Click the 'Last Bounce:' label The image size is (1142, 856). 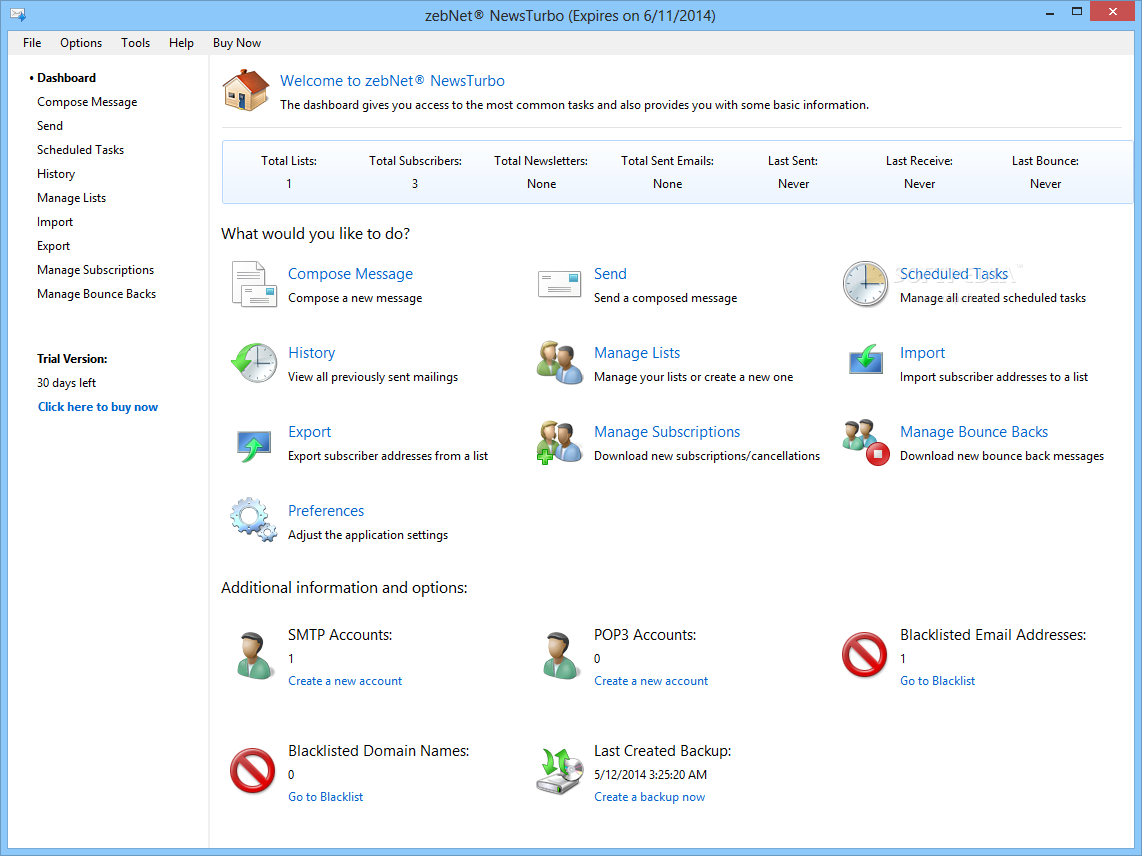(x=1045, y=161)
